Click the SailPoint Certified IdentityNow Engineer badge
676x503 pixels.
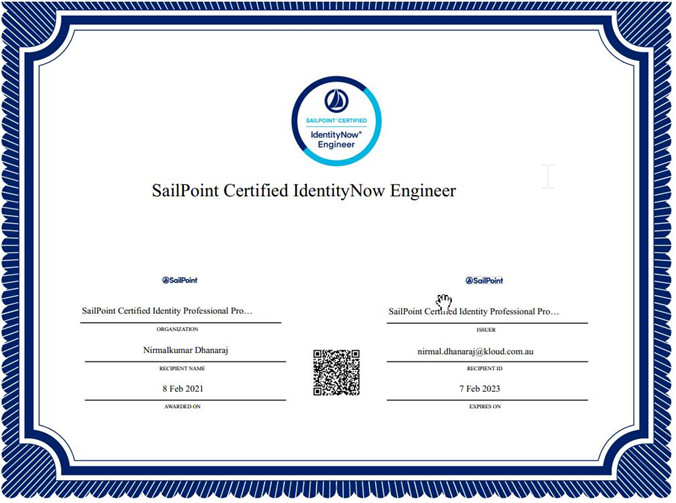pos(336,121)
